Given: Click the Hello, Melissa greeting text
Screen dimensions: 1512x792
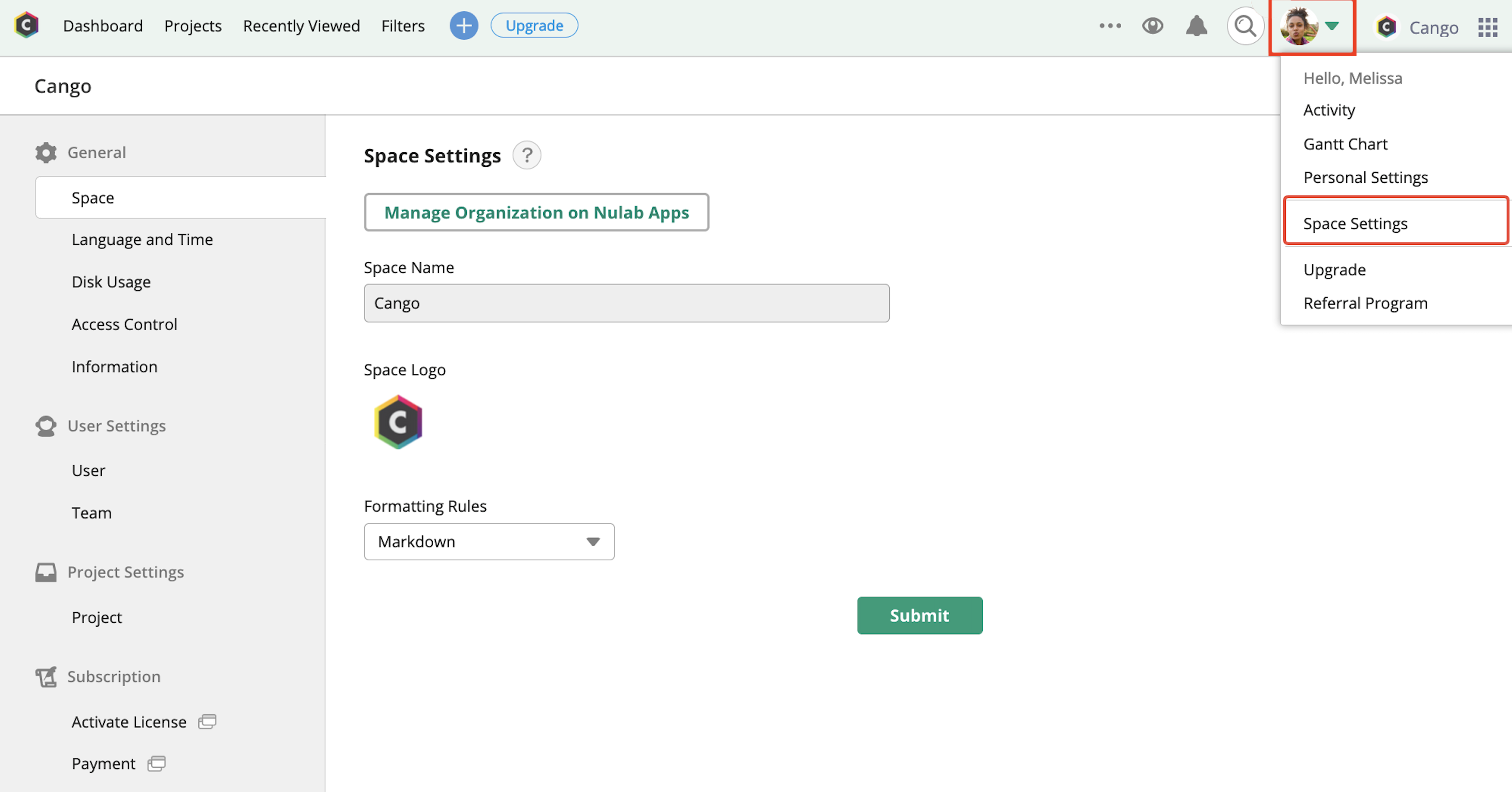Looking at the screenshot, I should click(x=1352, y=78).
